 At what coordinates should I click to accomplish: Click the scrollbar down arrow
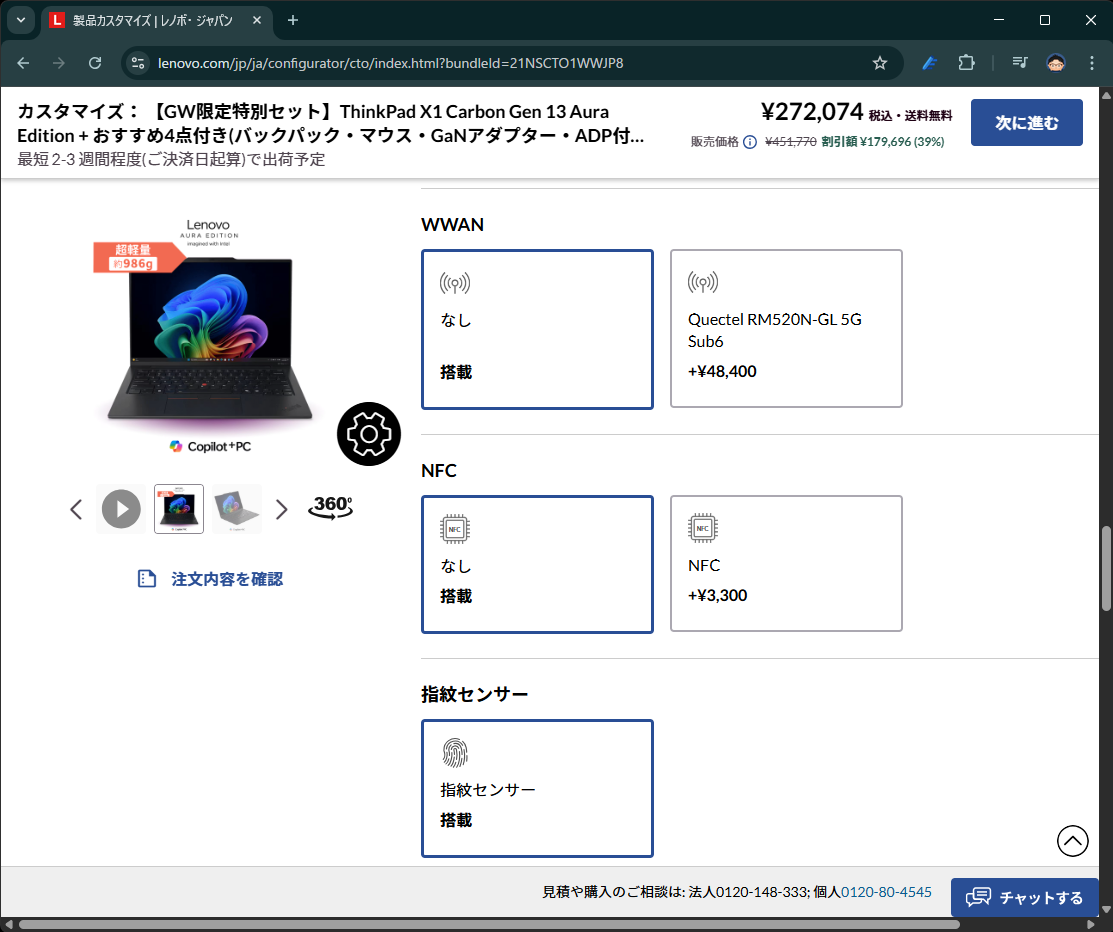pos(1106,909)
